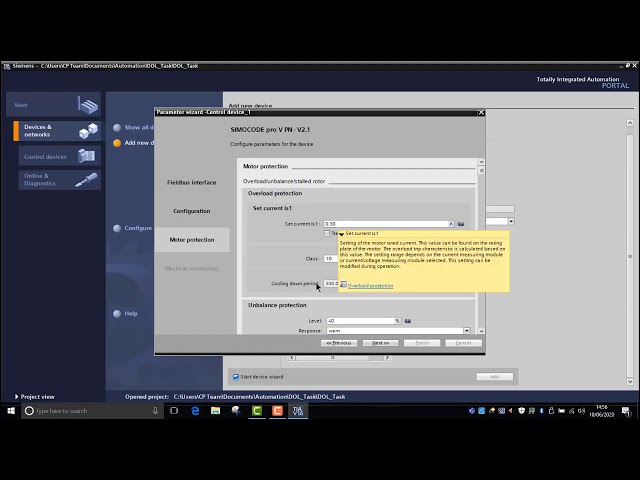Open notification center icon

[x=626, y=411]
